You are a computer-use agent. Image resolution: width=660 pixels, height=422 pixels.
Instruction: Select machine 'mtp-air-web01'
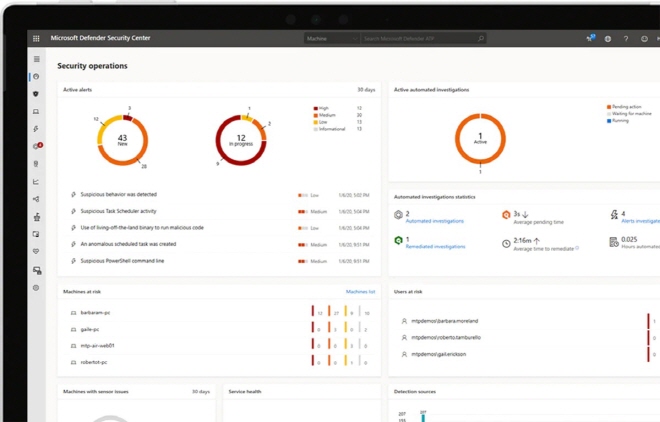point(97,346)
